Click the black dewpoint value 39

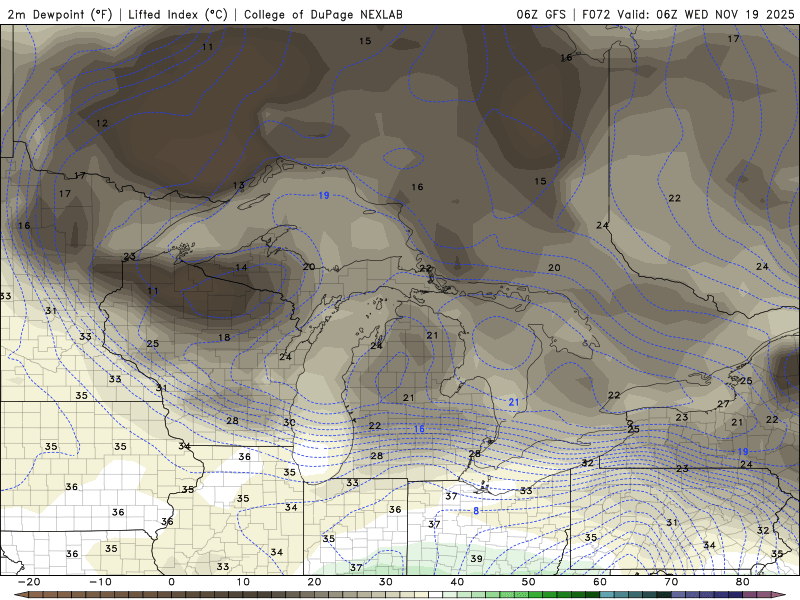[x=477, y=558]
